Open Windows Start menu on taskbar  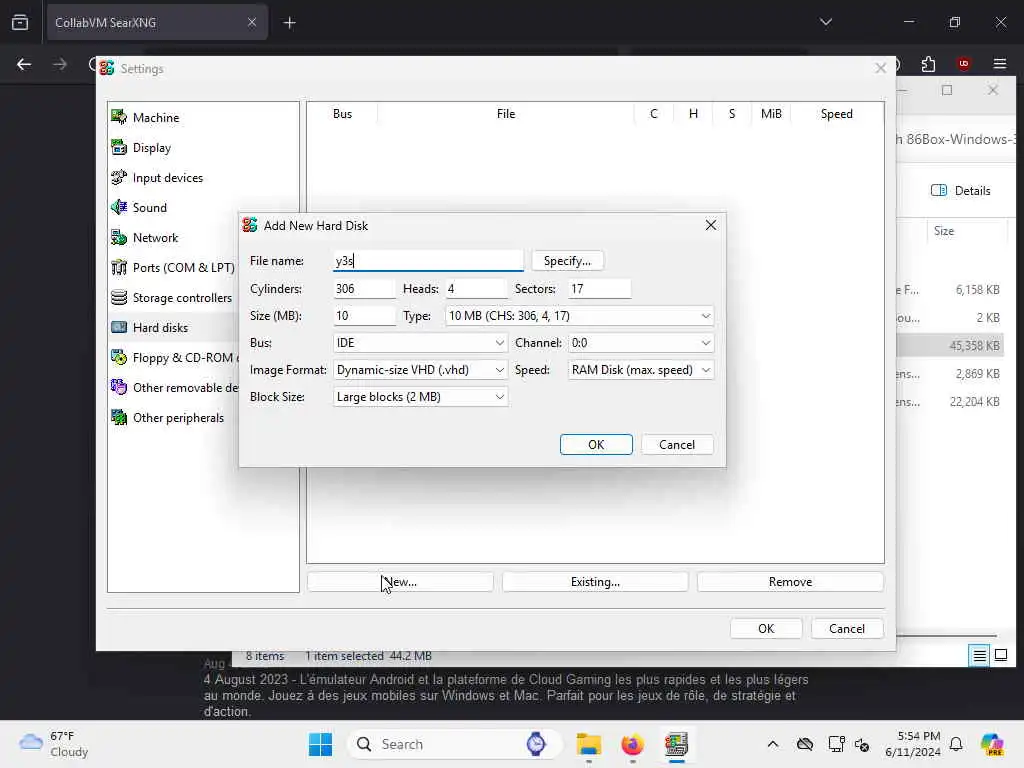pyautogui.click(x=320, y=744)
